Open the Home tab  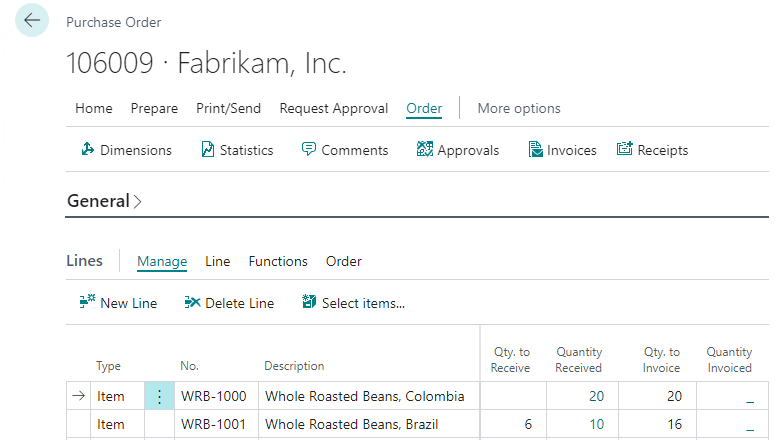point(94,108)
